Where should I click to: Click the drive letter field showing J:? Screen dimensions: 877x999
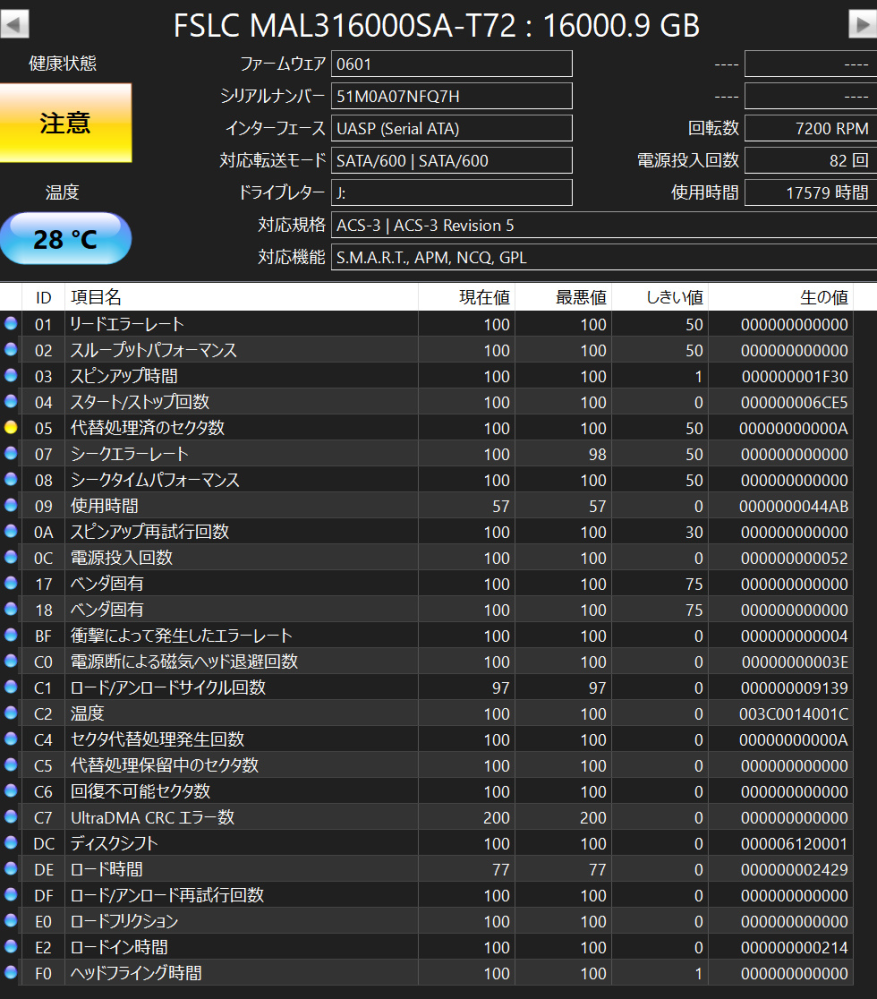point(451,192)
